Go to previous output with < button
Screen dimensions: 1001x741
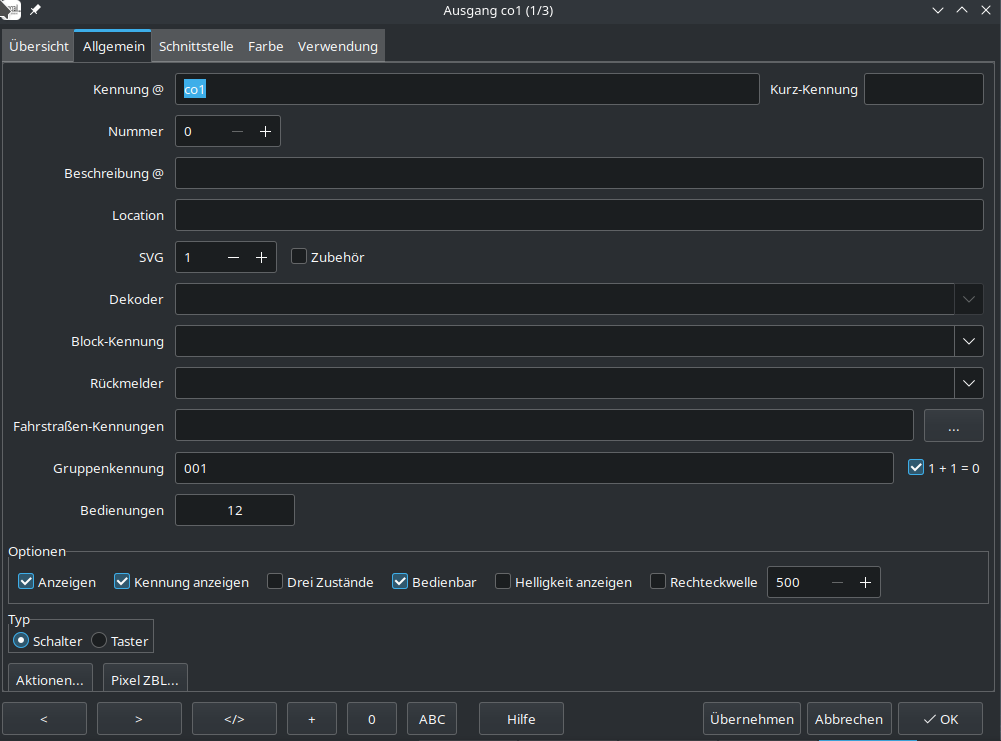(43, 719)
